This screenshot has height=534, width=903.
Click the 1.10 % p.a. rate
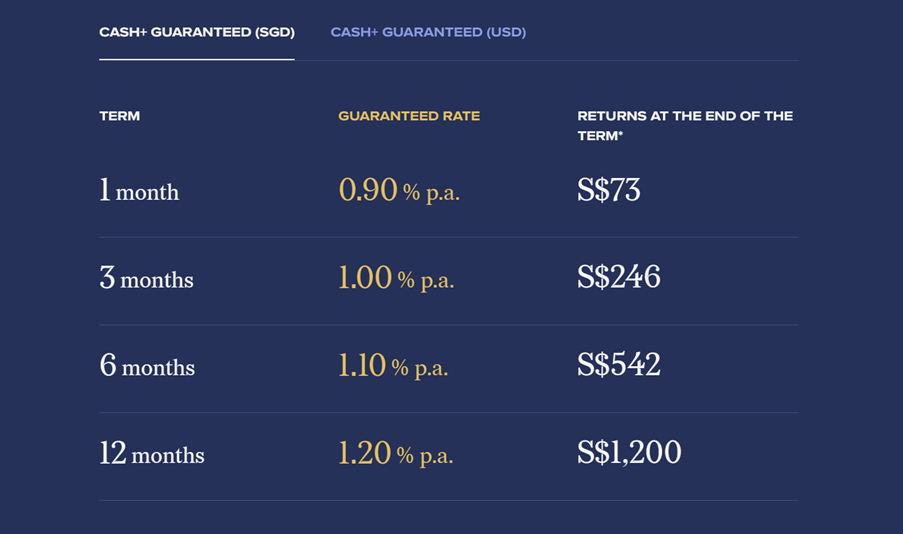[x=393, y=366]
